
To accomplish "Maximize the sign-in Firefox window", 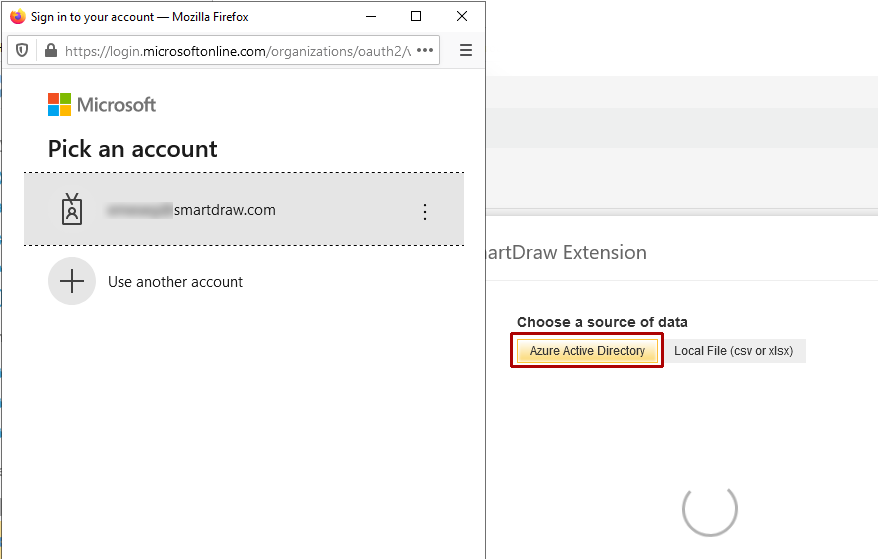I will coord(416,16).
